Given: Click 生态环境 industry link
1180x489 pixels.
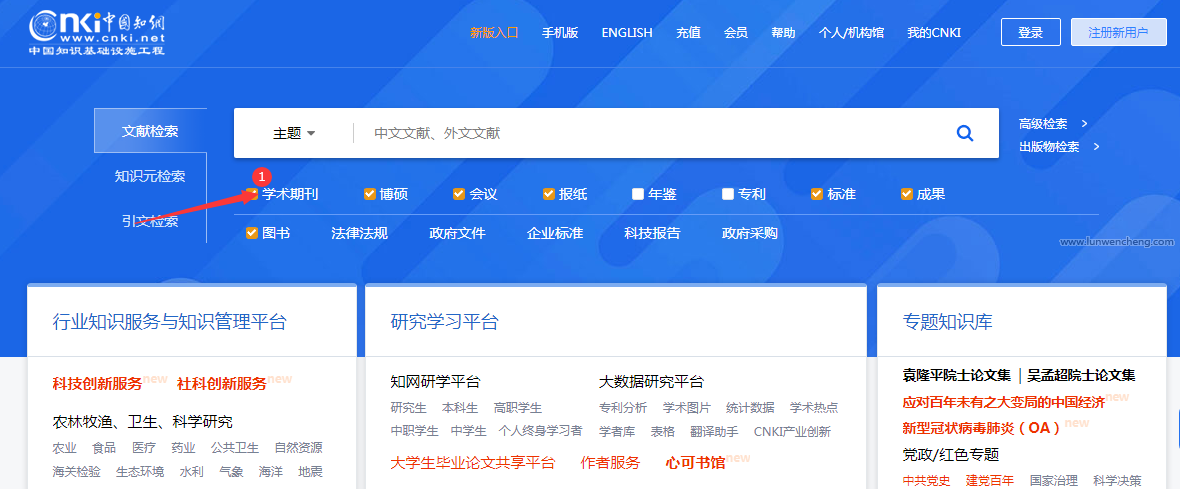Looking at the screenshot, I should click(x=140, y=472).
